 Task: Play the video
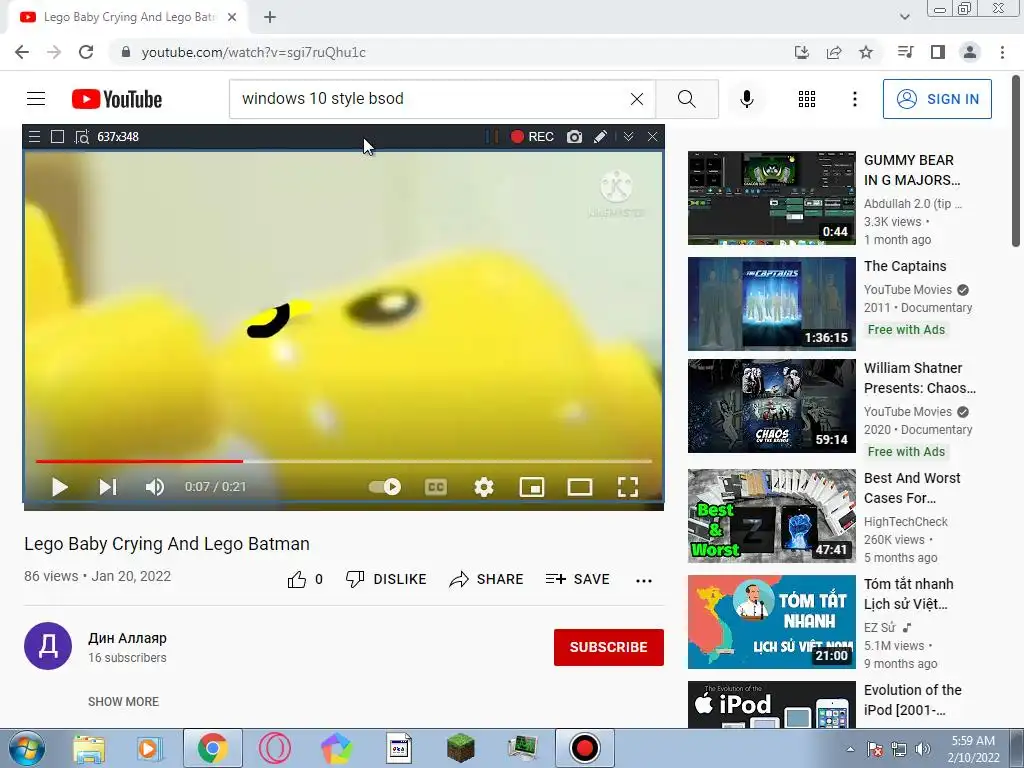(x=59, y=487)
